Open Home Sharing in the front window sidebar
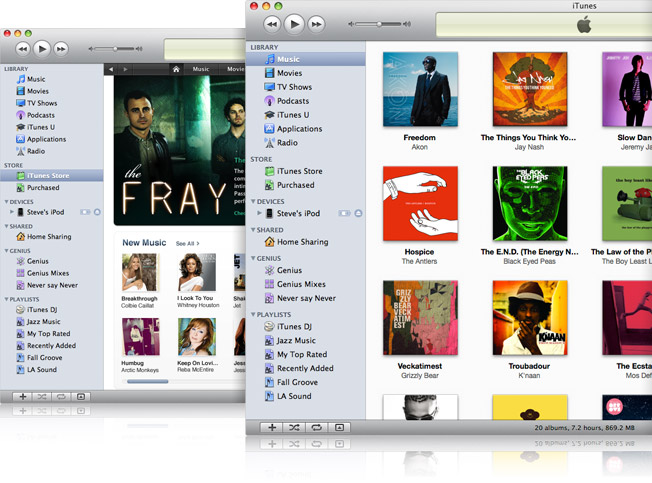The height and width of the screenshot is (483, 652). tap(302, 242)
